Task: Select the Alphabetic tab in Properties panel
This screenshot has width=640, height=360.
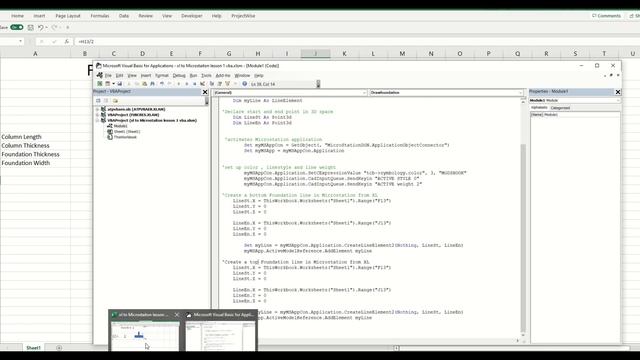Action: point(539,108)
